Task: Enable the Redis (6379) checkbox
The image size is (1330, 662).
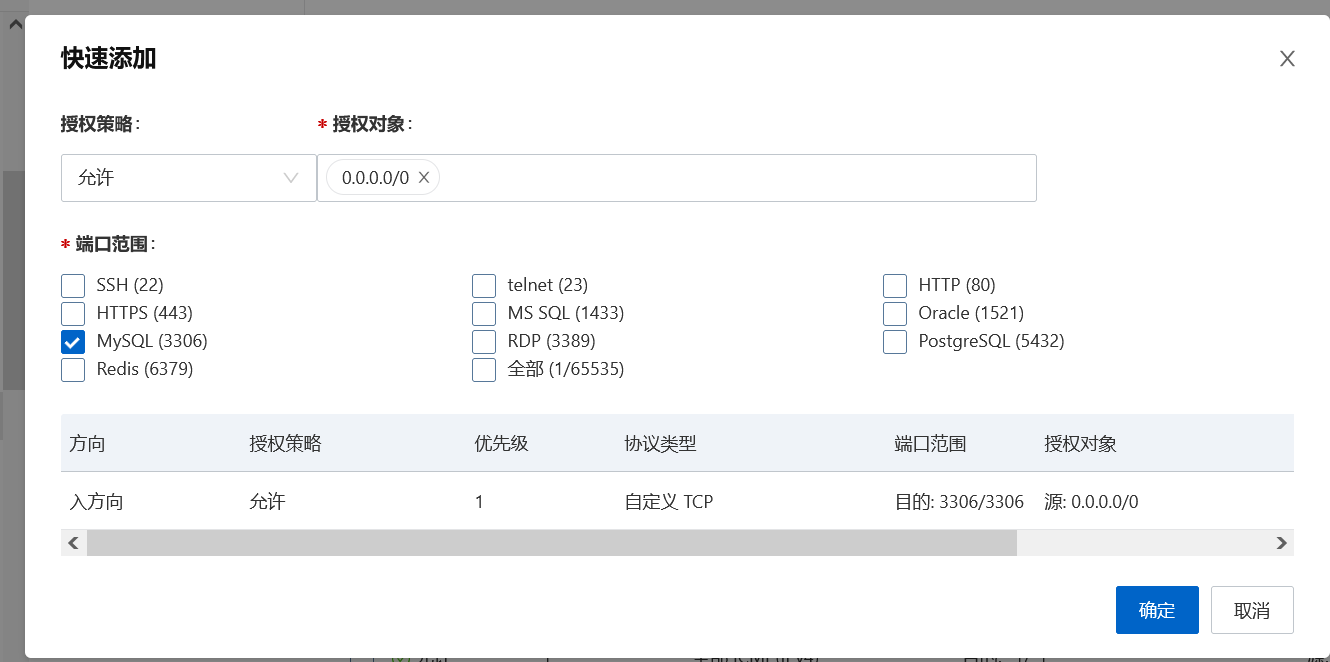Action: [x=73, y=370]
